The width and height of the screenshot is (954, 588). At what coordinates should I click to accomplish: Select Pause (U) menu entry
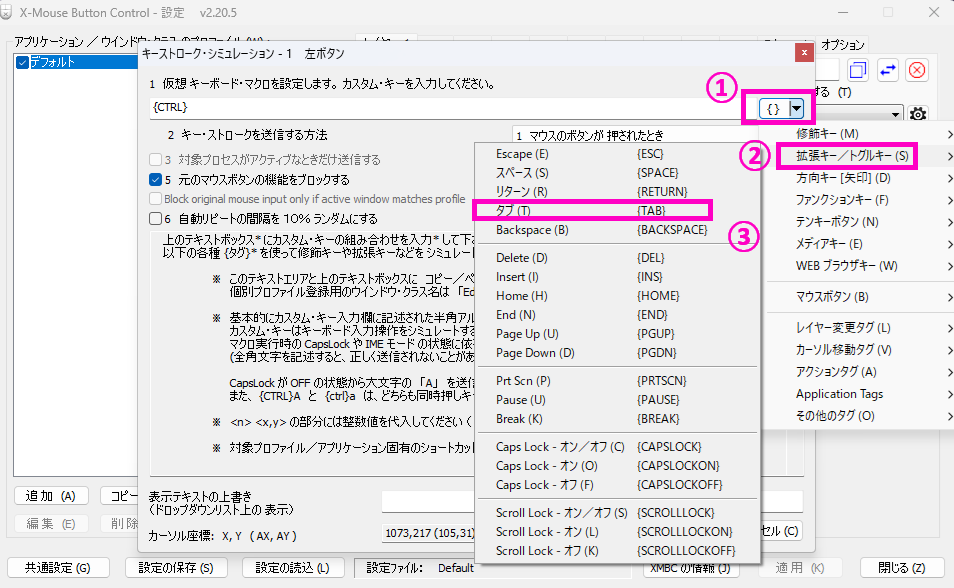(x=617, y=400)
